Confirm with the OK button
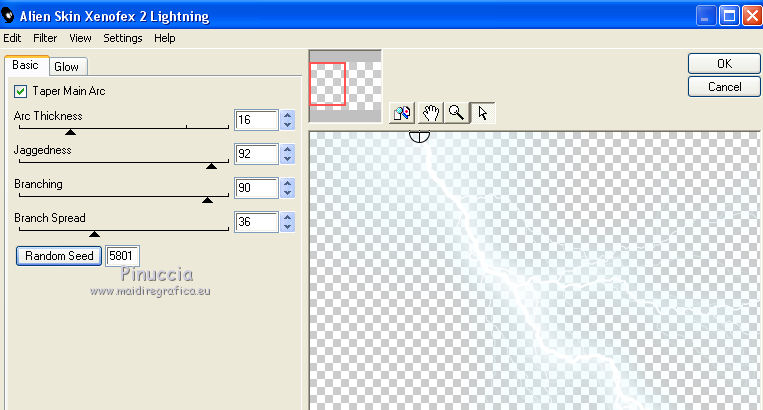Screen dimensions: 763x410 point(724,64)
